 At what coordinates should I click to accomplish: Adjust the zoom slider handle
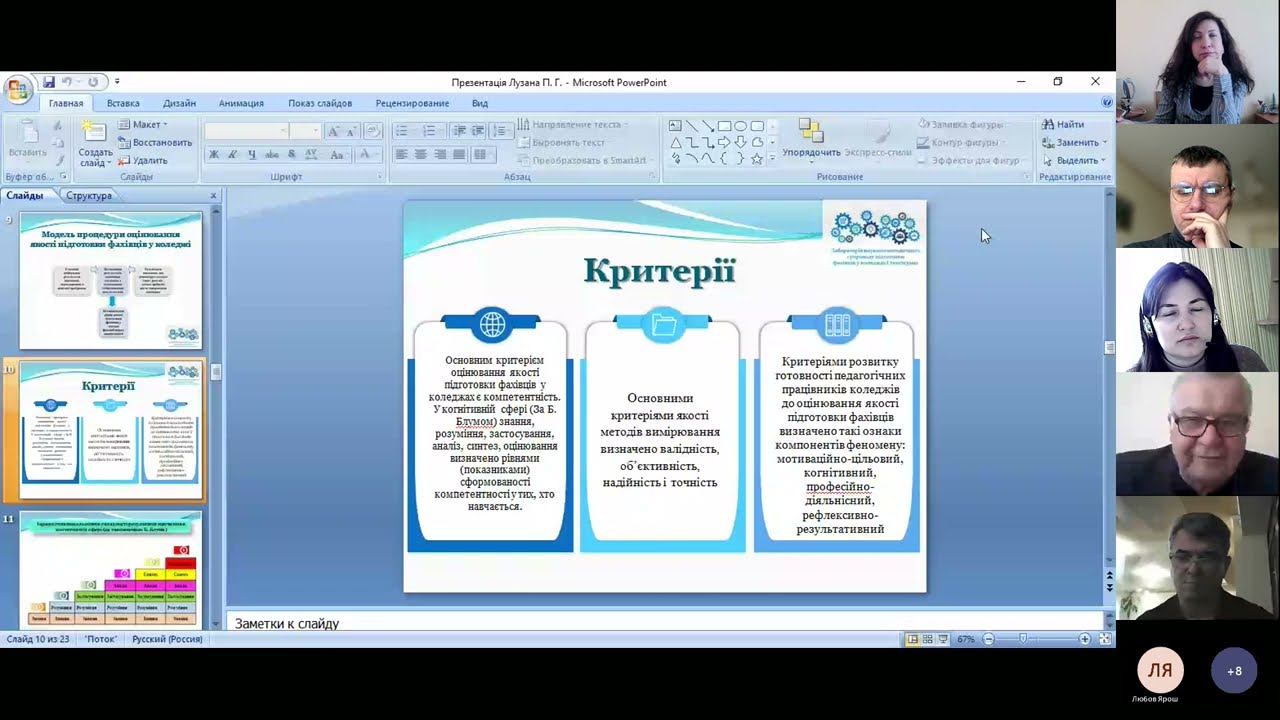pos(1022,639)
